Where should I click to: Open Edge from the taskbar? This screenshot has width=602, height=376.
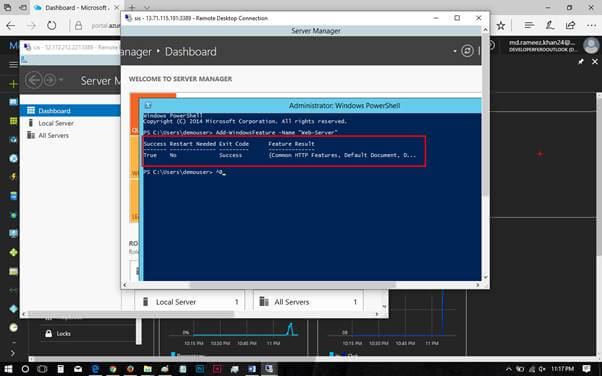[95, 369]
